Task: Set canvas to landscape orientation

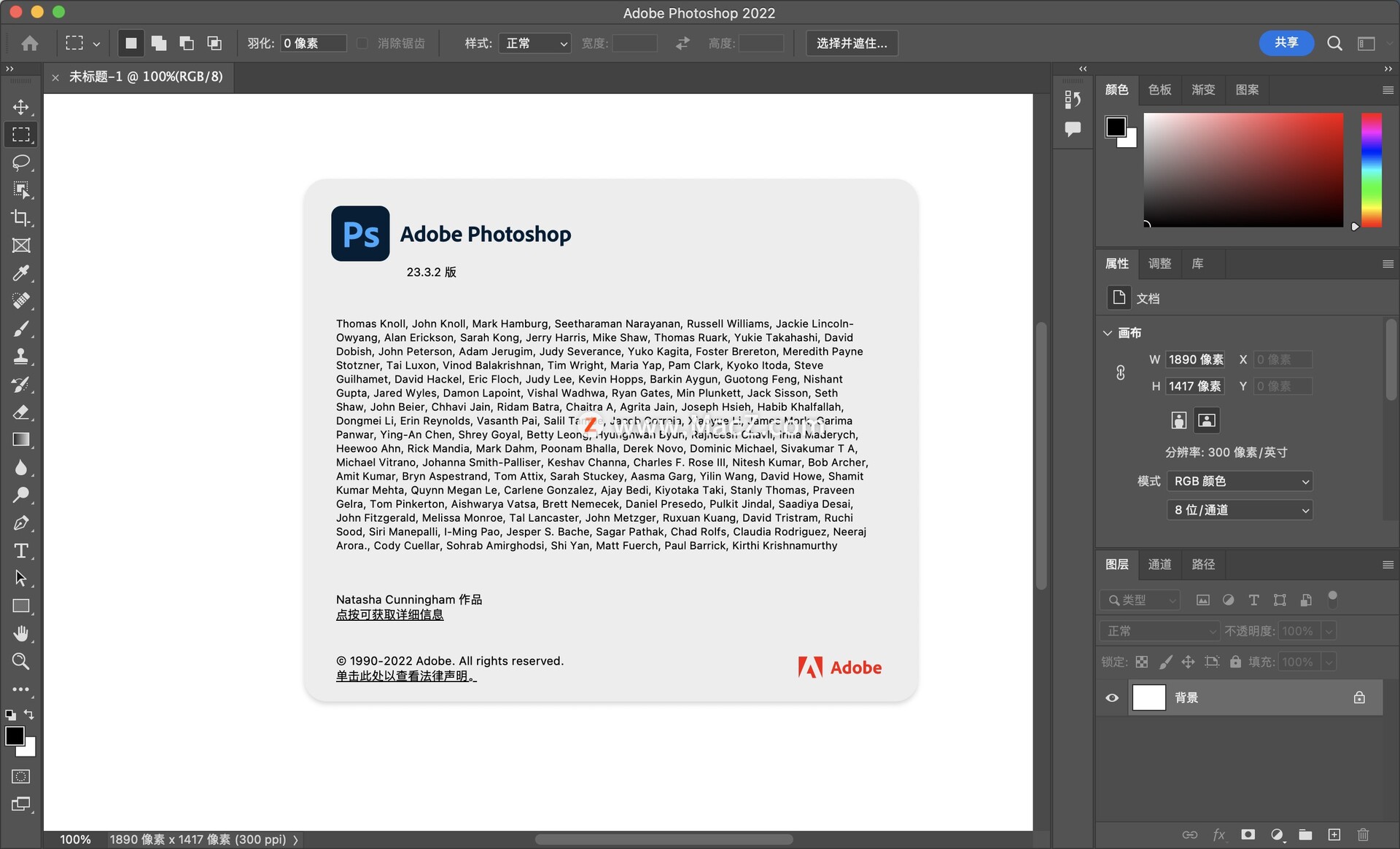Action: pyautogui.click(x=1207, y=420)
